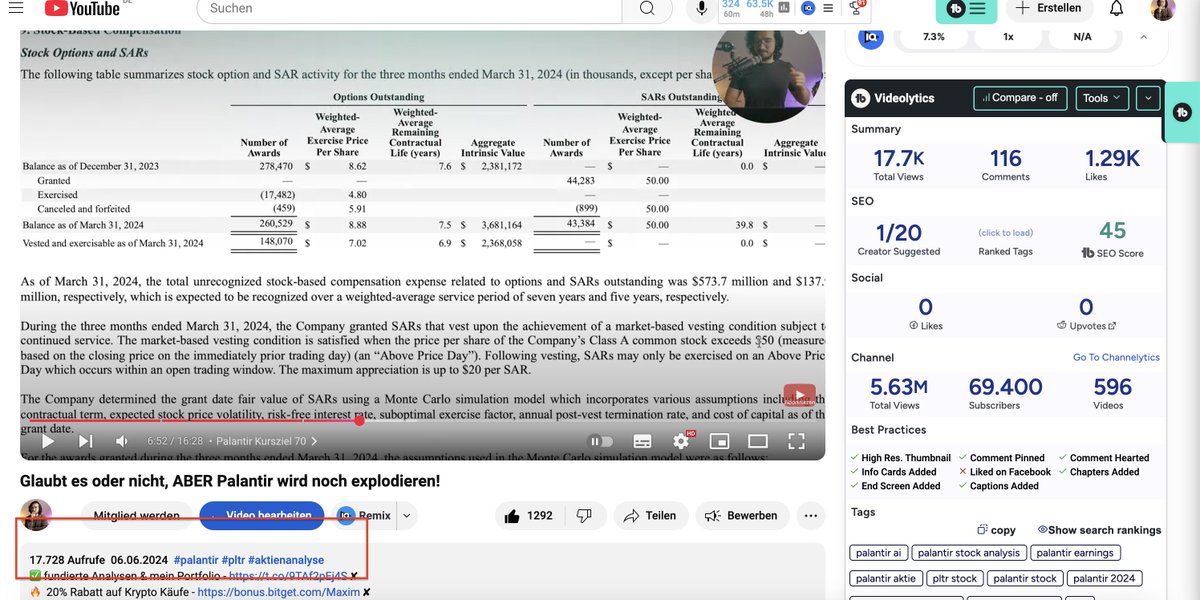Expand the chevron next to Tools

(x=1148, y=98)
